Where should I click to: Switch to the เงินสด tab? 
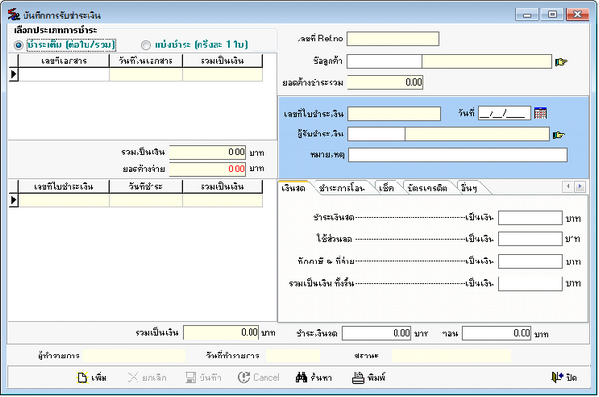pos(293,188)
